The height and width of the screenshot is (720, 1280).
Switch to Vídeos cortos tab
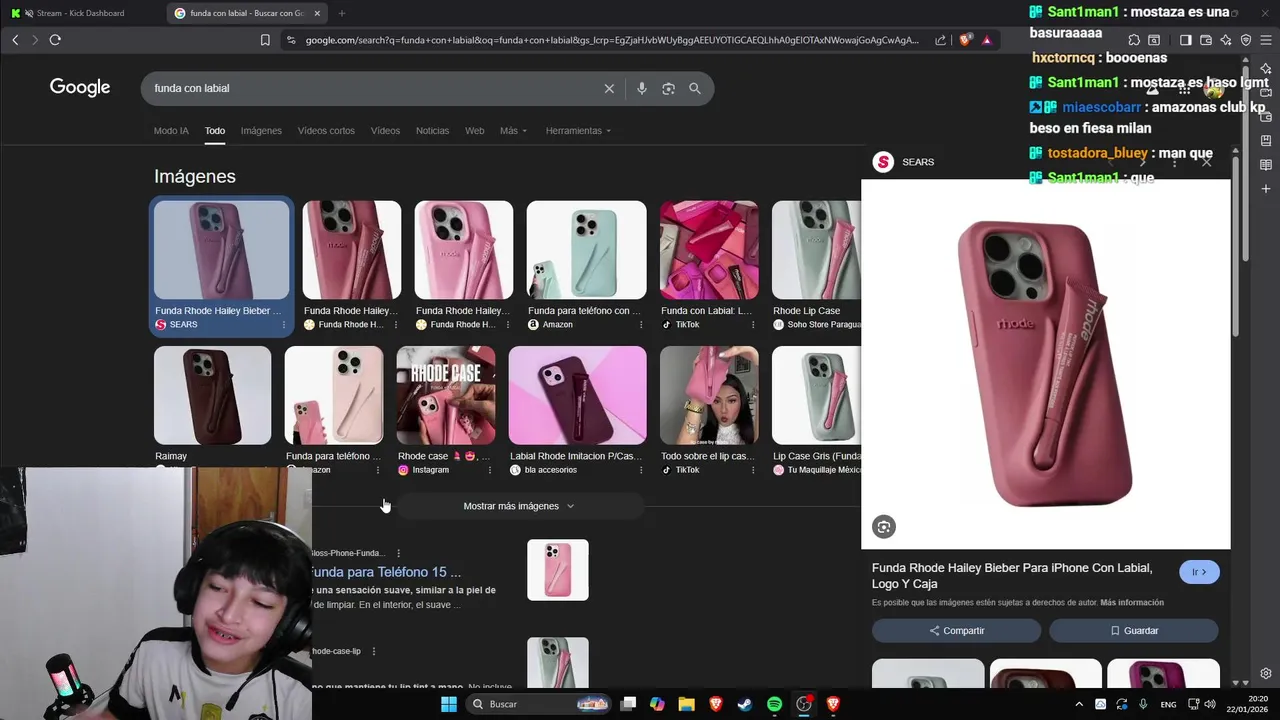(326, 131)
